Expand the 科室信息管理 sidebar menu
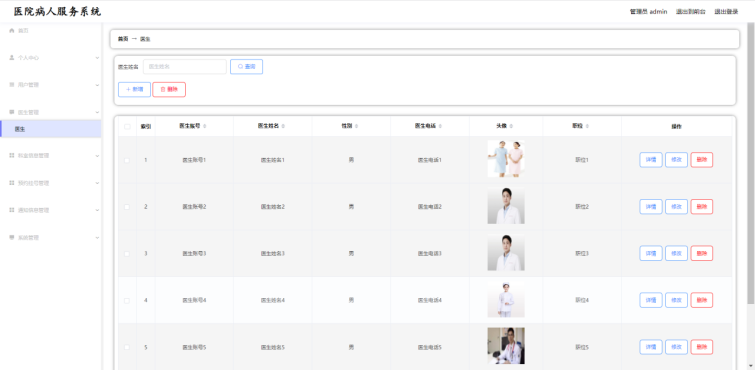This screenshot has height=371, width=755. 51,156
